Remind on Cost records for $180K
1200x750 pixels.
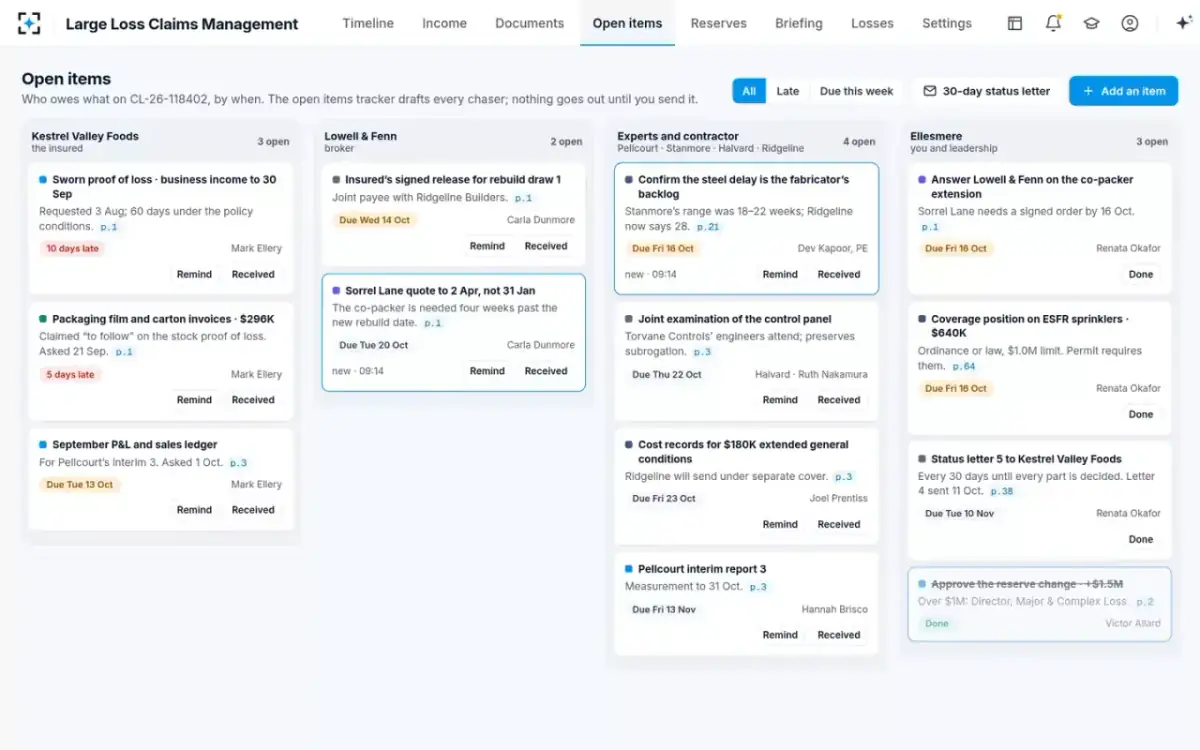point(780,524)
